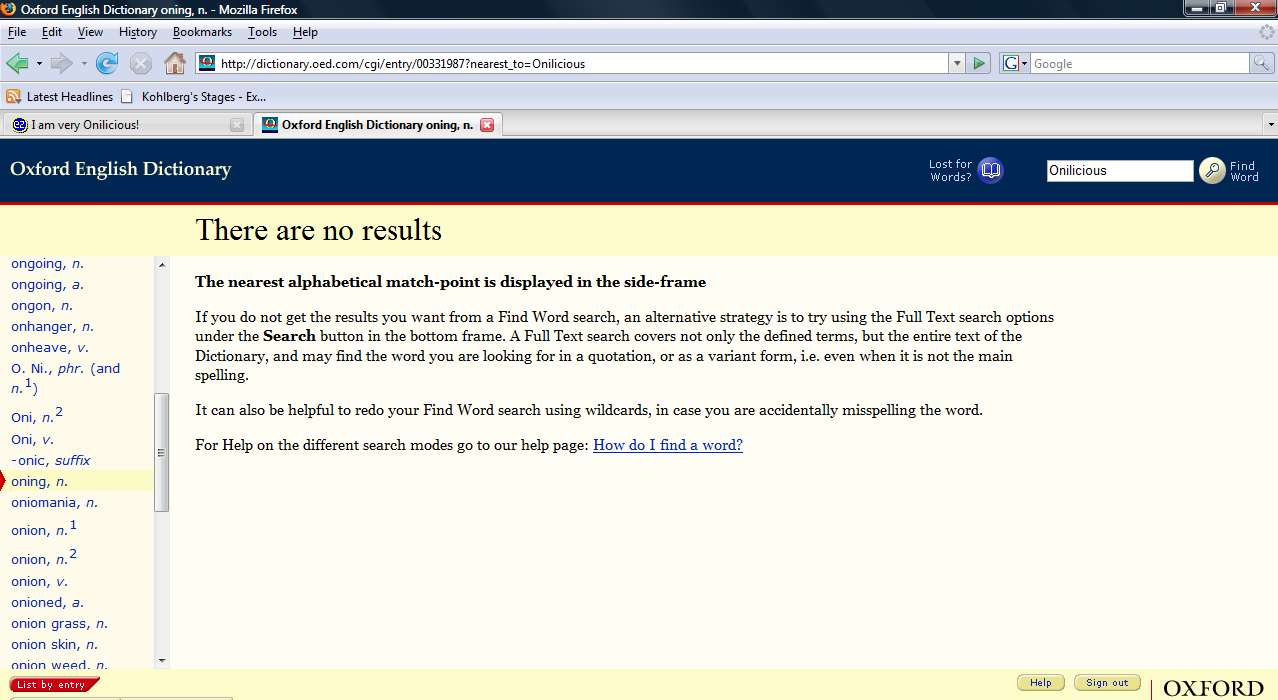
Task: Open the 'O. Ni., phr.' entry
Action: click(65, 378)
